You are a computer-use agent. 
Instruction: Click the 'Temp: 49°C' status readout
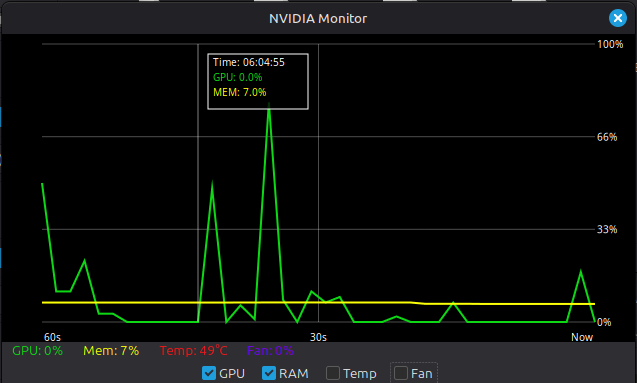193,350
